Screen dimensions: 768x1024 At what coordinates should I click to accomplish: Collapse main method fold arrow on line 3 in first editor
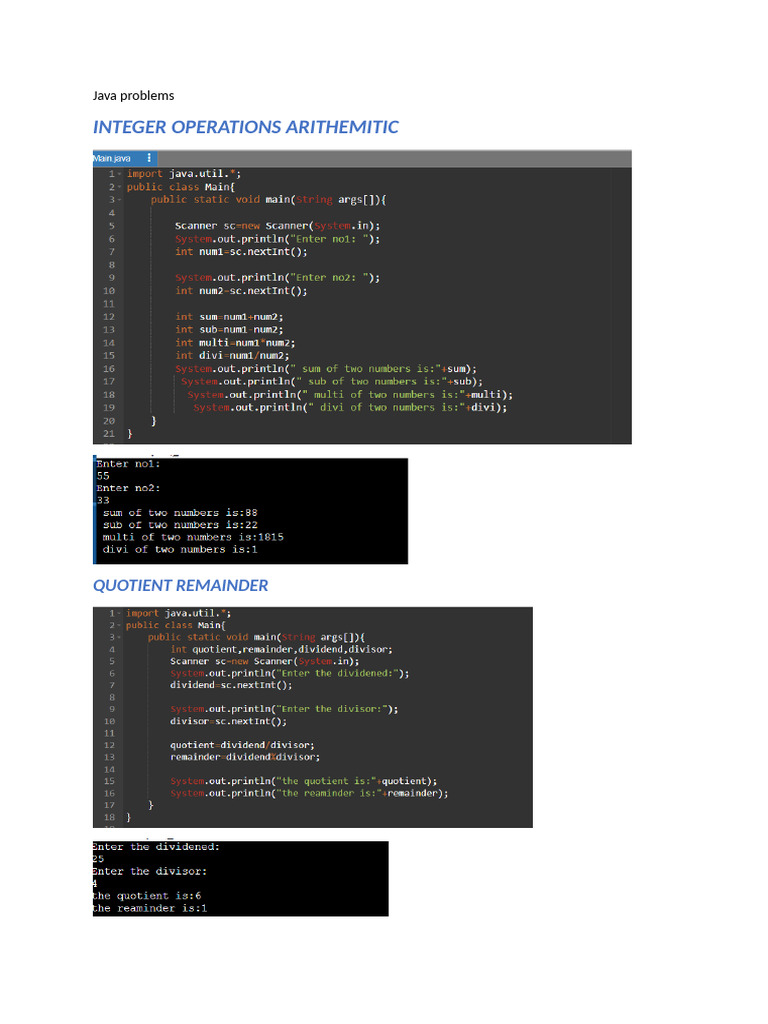[119, 200]
